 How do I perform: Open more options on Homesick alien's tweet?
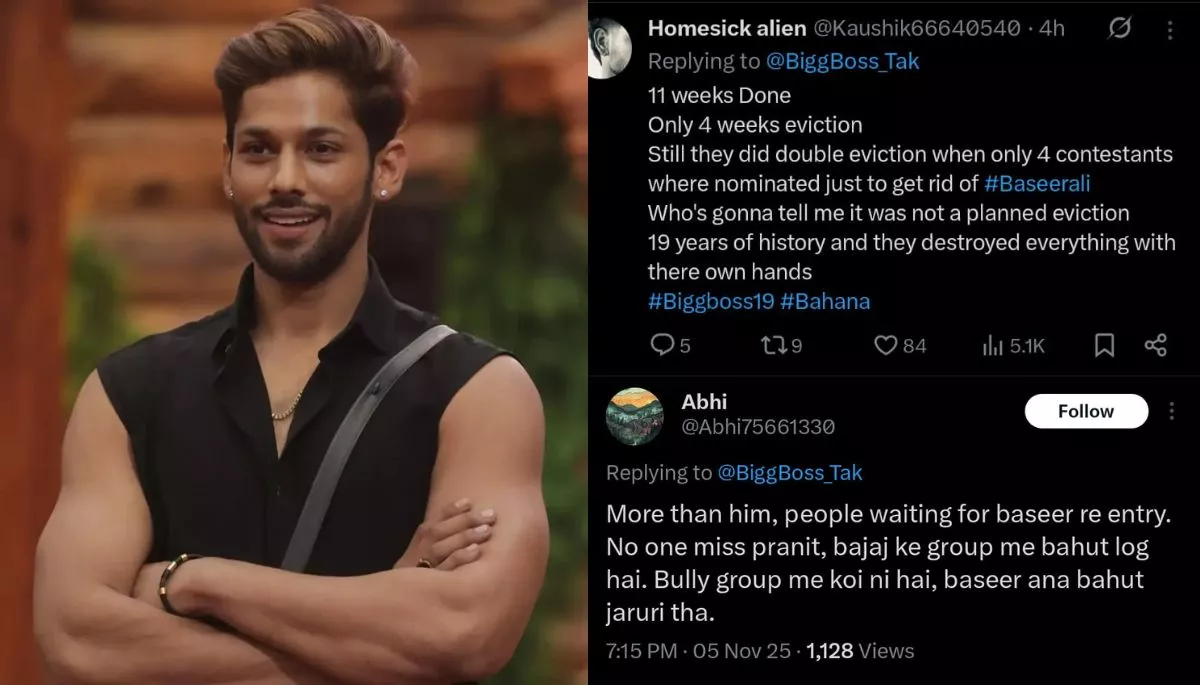coord(1170,29)
